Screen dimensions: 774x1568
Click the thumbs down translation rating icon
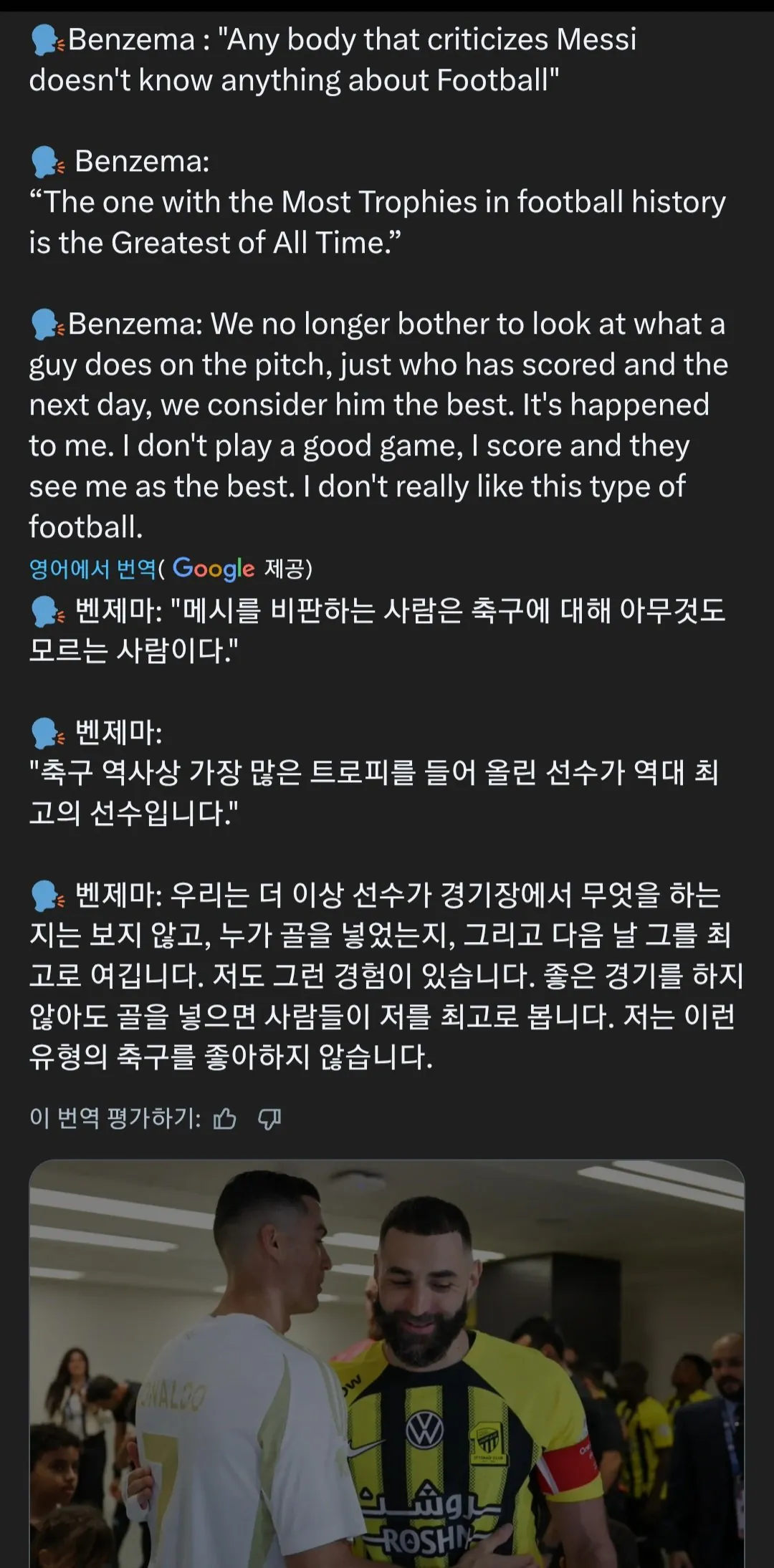pos(269,1118)
